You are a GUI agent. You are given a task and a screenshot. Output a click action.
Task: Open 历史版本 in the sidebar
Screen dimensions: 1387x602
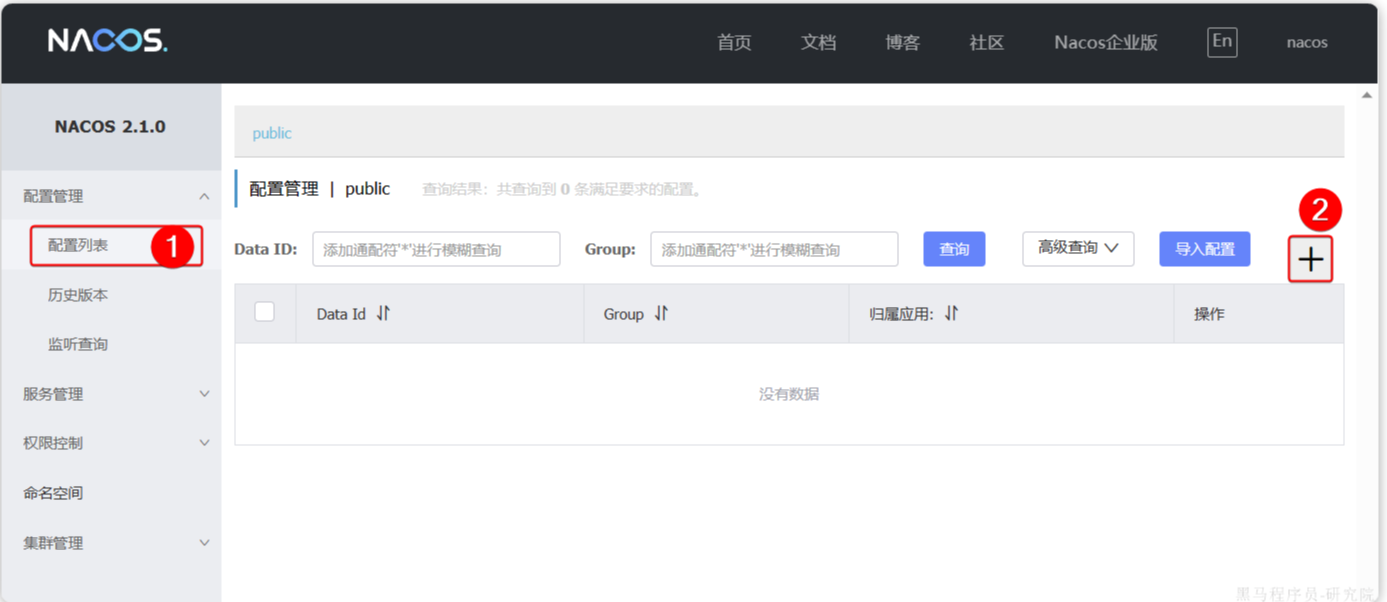(x=78, y=295)
